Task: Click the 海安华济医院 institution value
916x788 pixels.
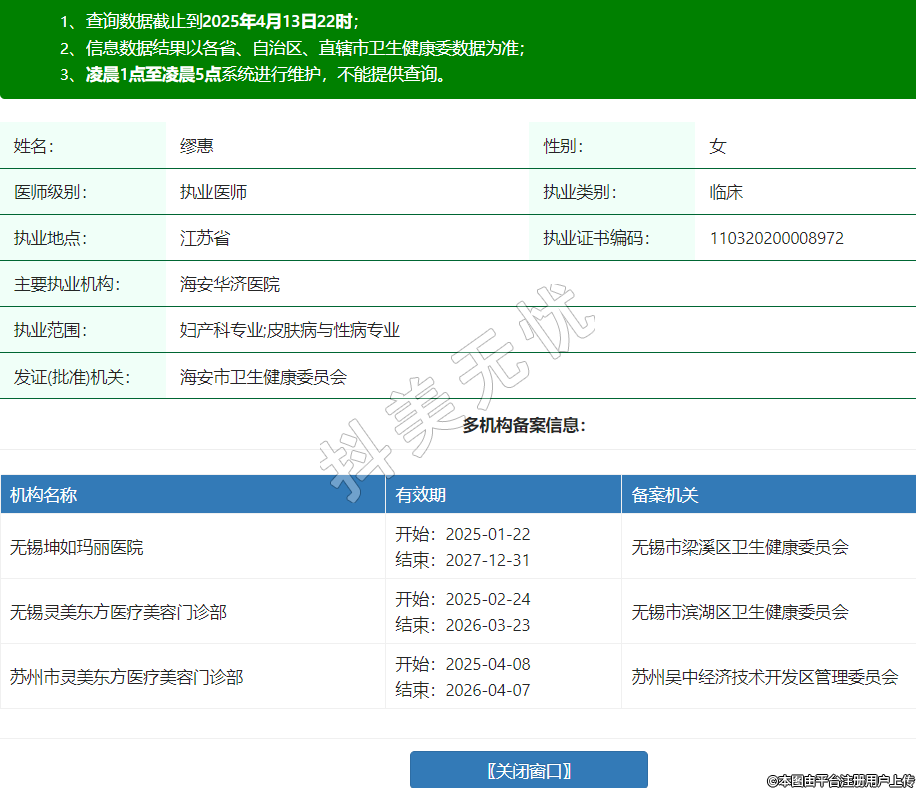Action: 230,284
